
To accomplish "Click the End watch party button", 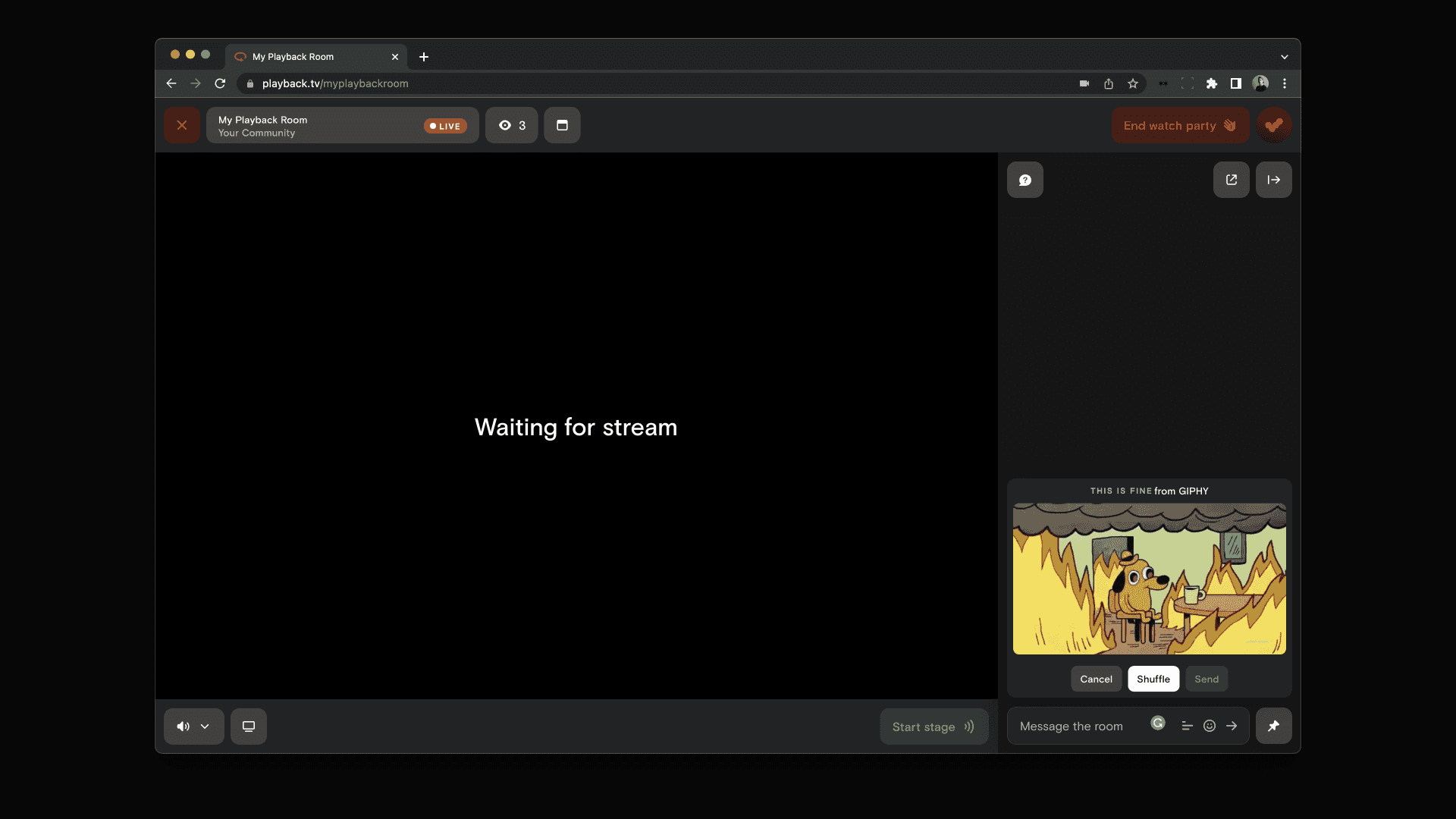I will pyautogui.click(x=1180, y=125).
